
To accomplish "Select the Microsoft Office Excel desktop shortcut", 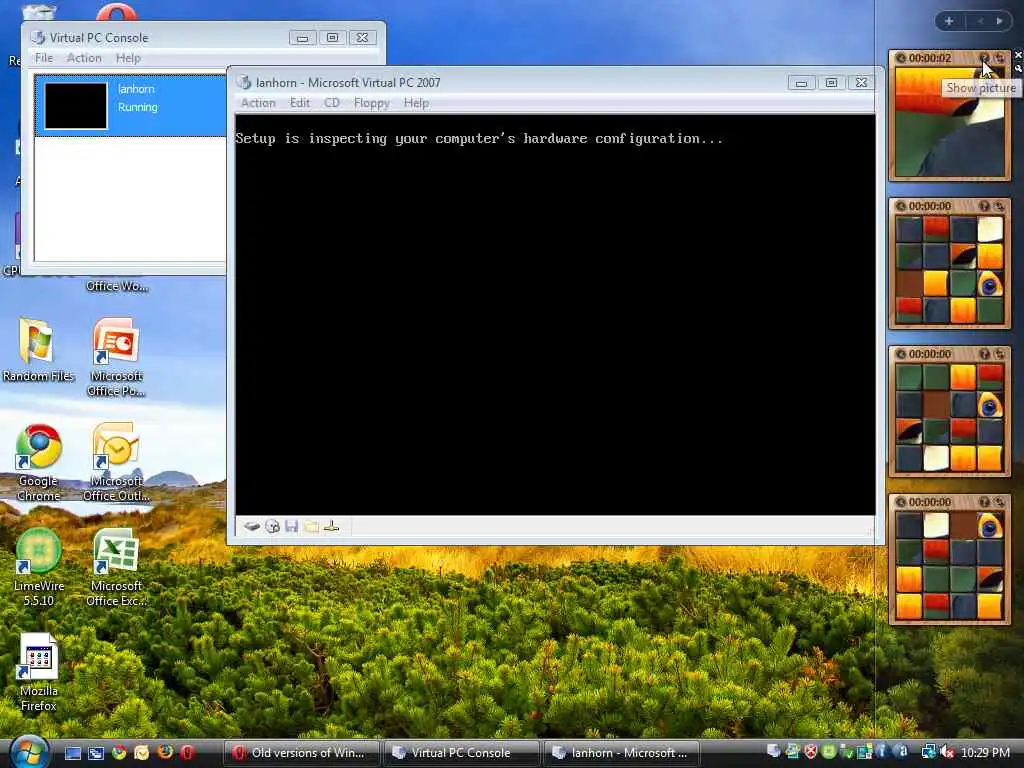I will click(x=116, y=568).
